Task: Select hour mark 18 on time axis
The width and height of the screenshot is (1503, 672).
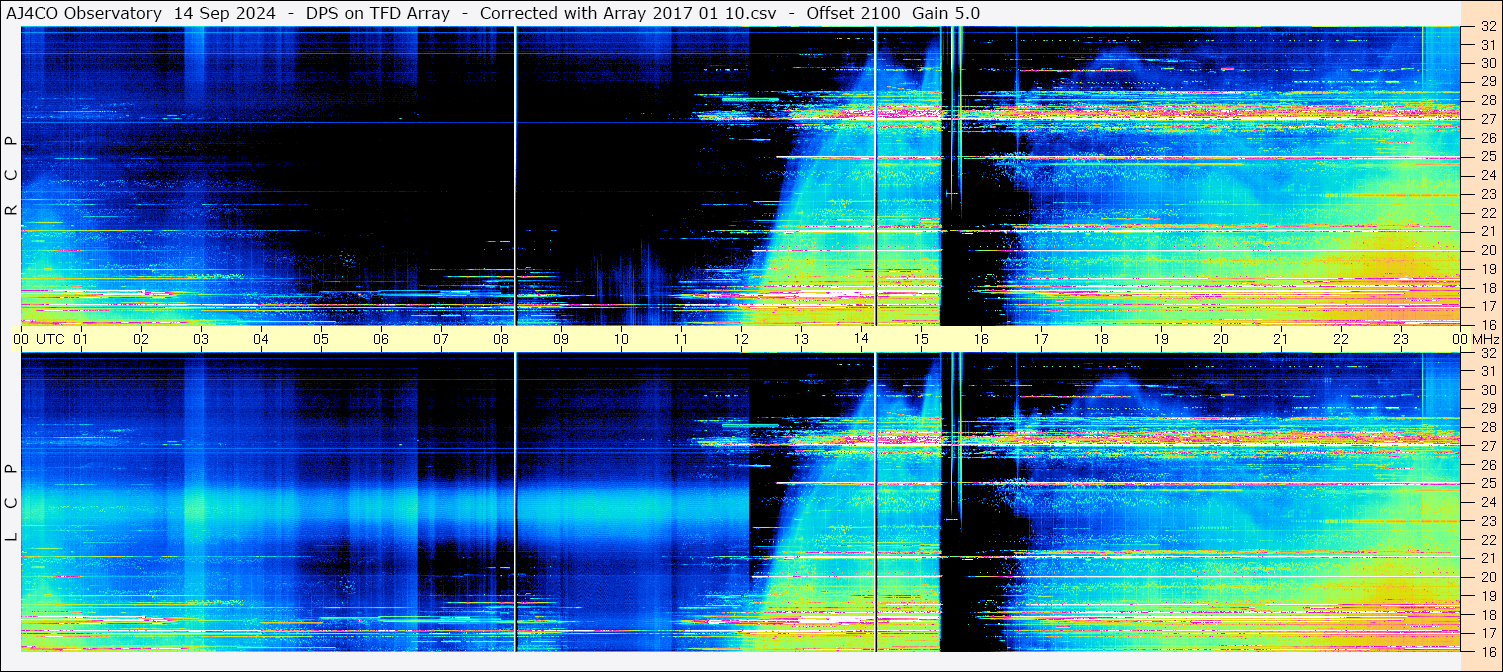Action: click(1101, 339)
